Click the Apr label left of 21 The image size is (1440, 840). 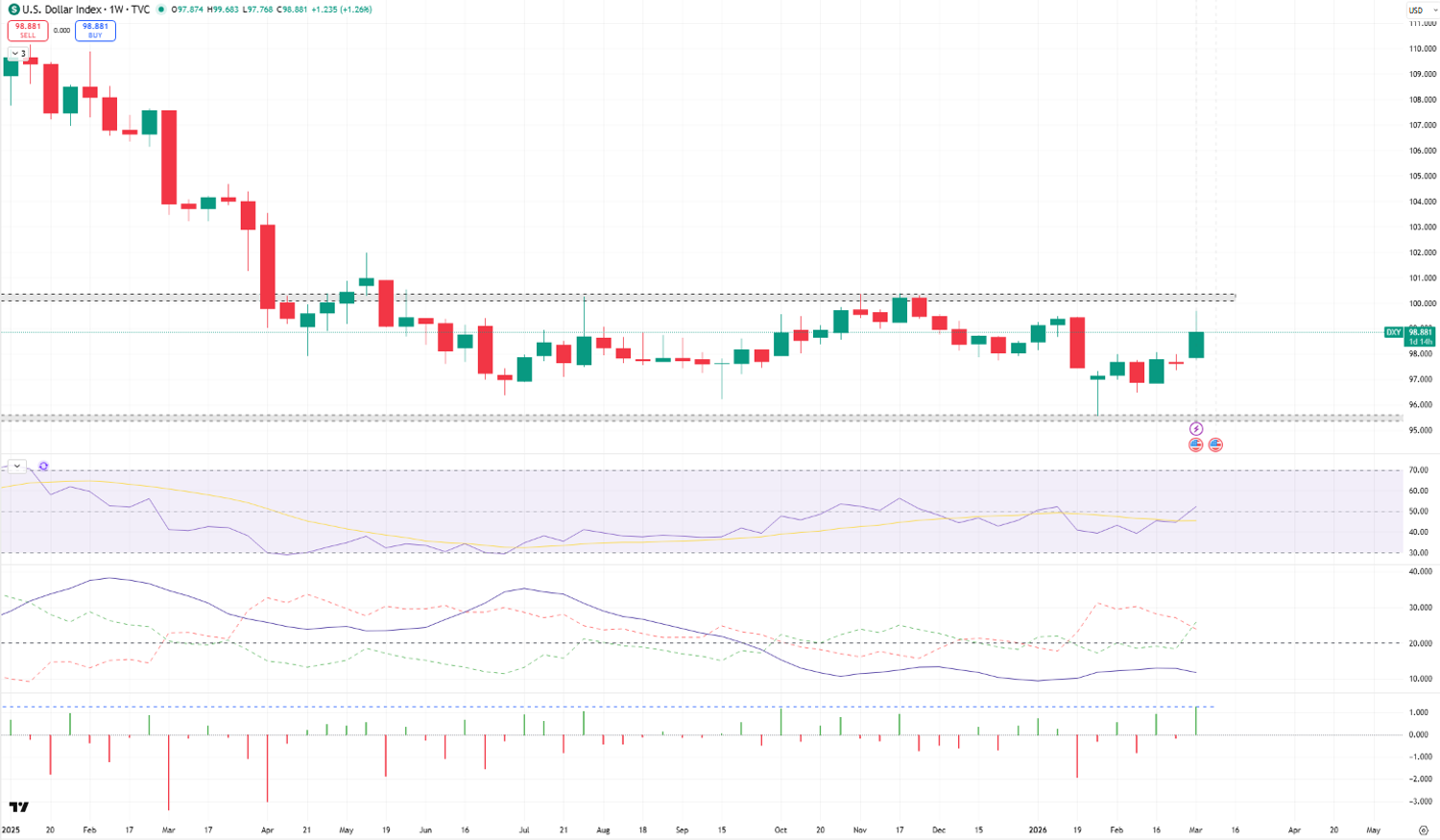267,829
